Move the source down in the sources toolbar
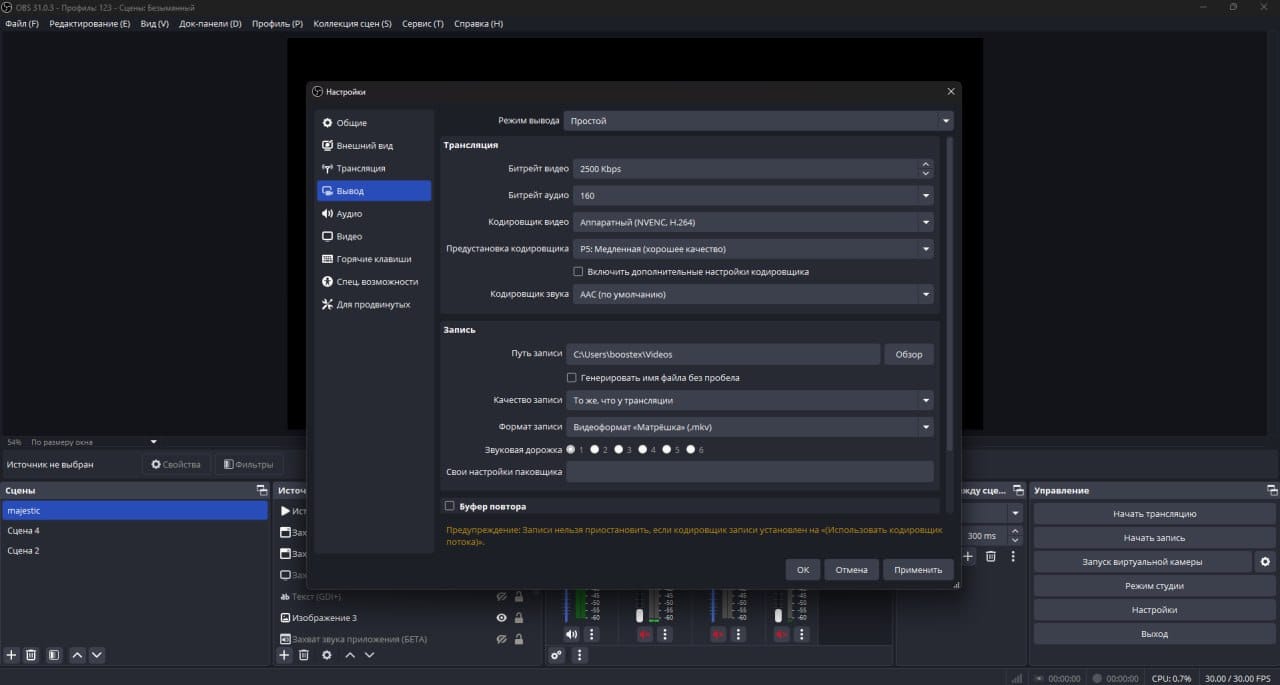 (369, 655)
